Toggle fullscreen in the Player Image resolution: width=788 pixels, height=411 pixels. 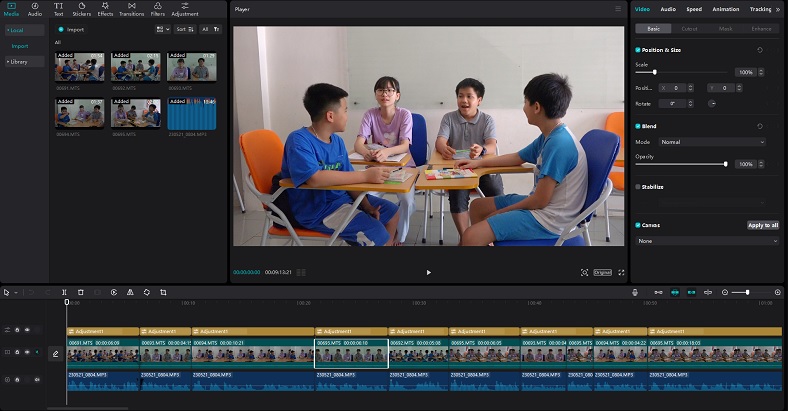621,272
